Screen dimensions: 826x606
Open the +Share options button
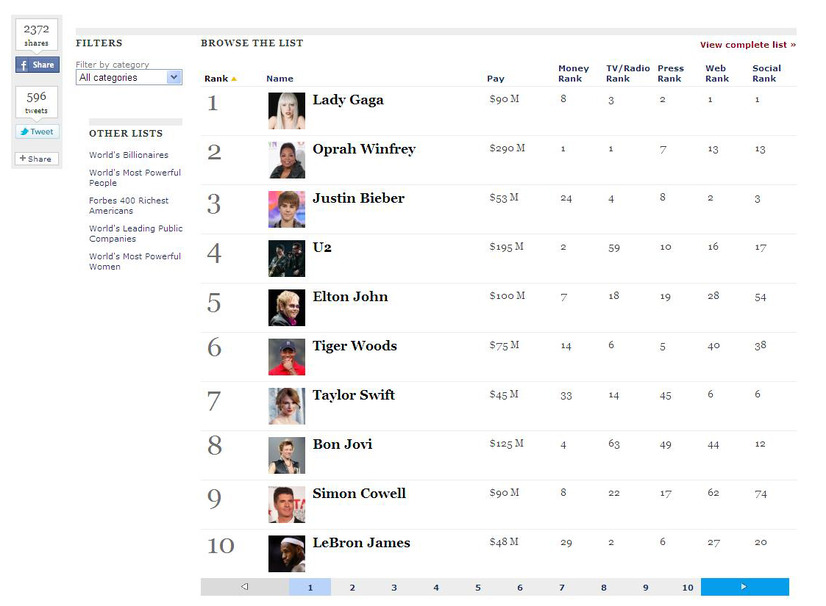pos(36,159)
